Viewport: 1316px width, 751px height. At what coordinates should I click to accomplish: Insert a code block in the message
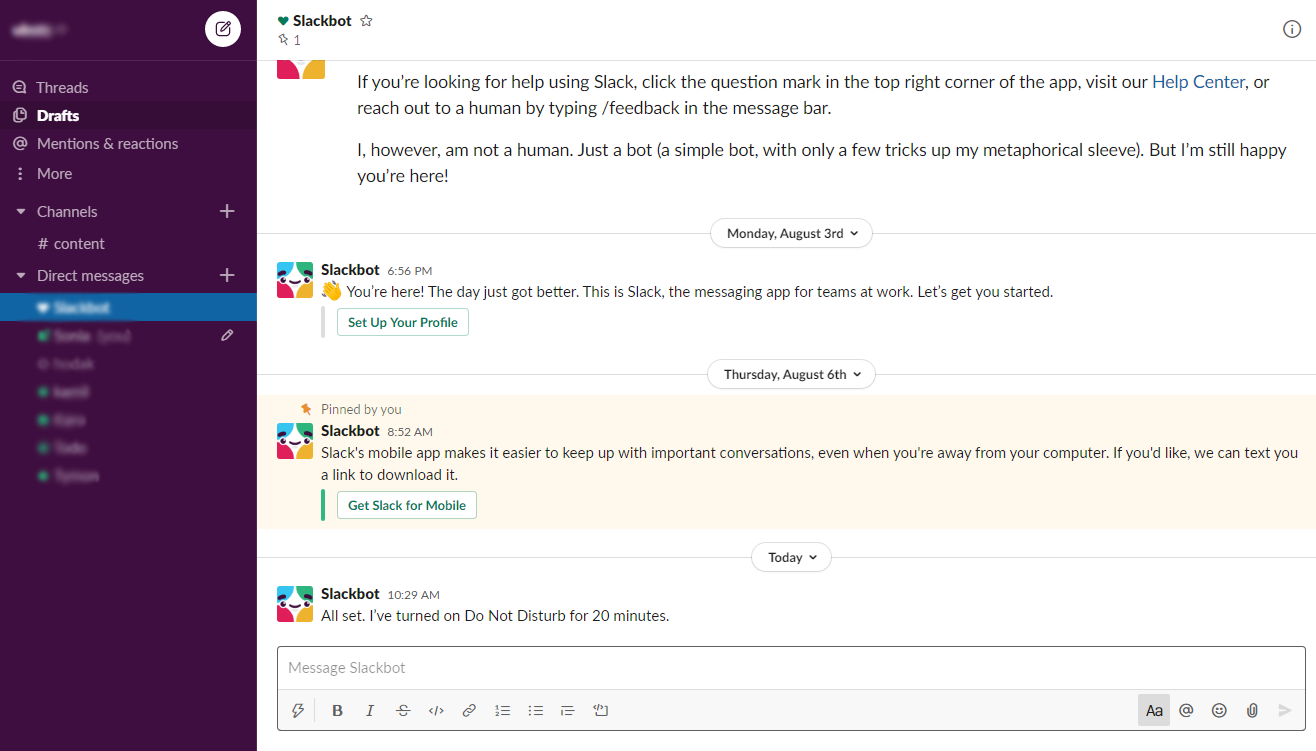(x=600, y=711)
